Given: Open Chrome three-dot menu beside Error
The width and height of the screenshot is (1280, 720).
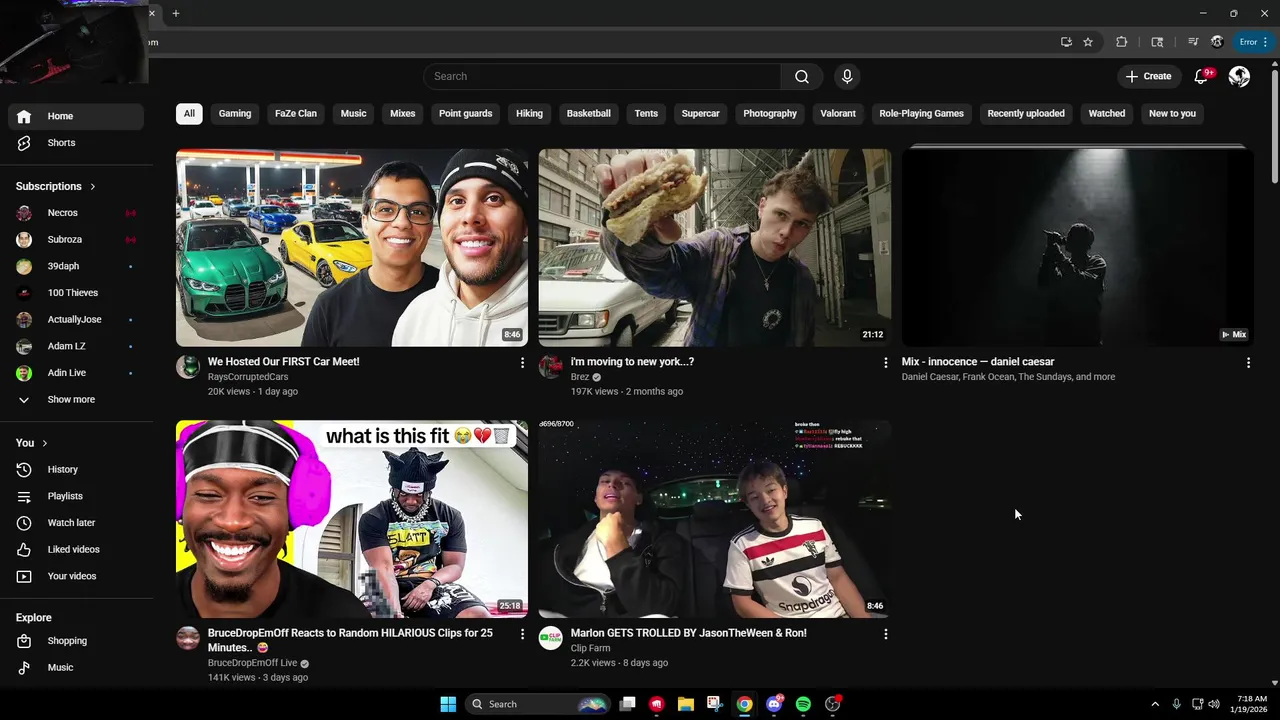Looking at the screenshot, I should point(1265,42).
